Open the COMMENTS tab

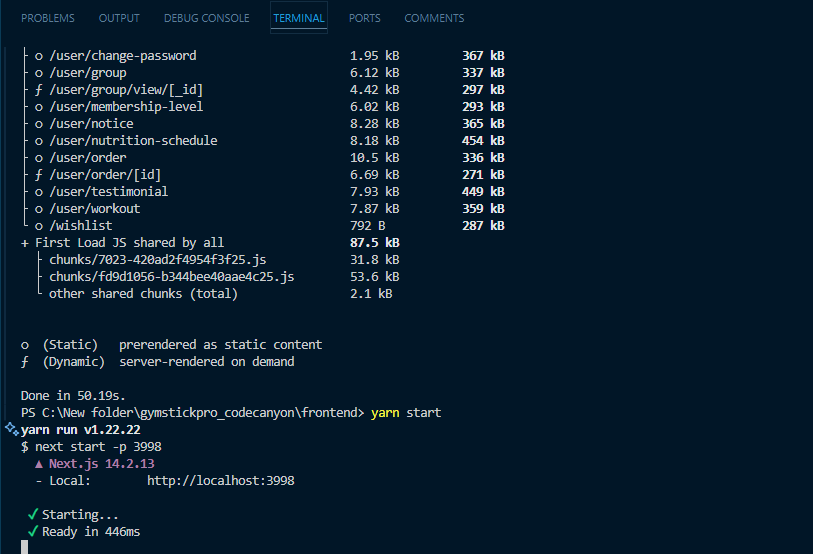click(434, 18)
